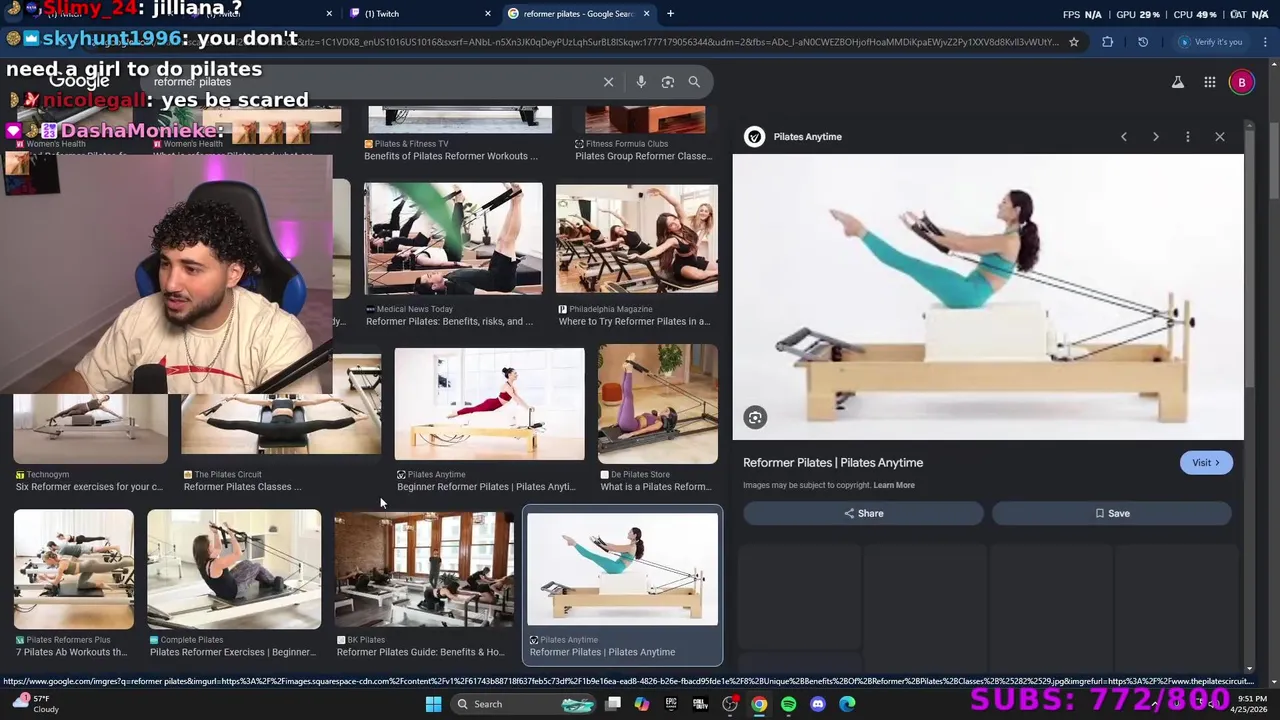The height and width of the screenshot is (720, 1280).
Task: Open De Pilates Store reformer thumbnail
Action: click(658, 404)
